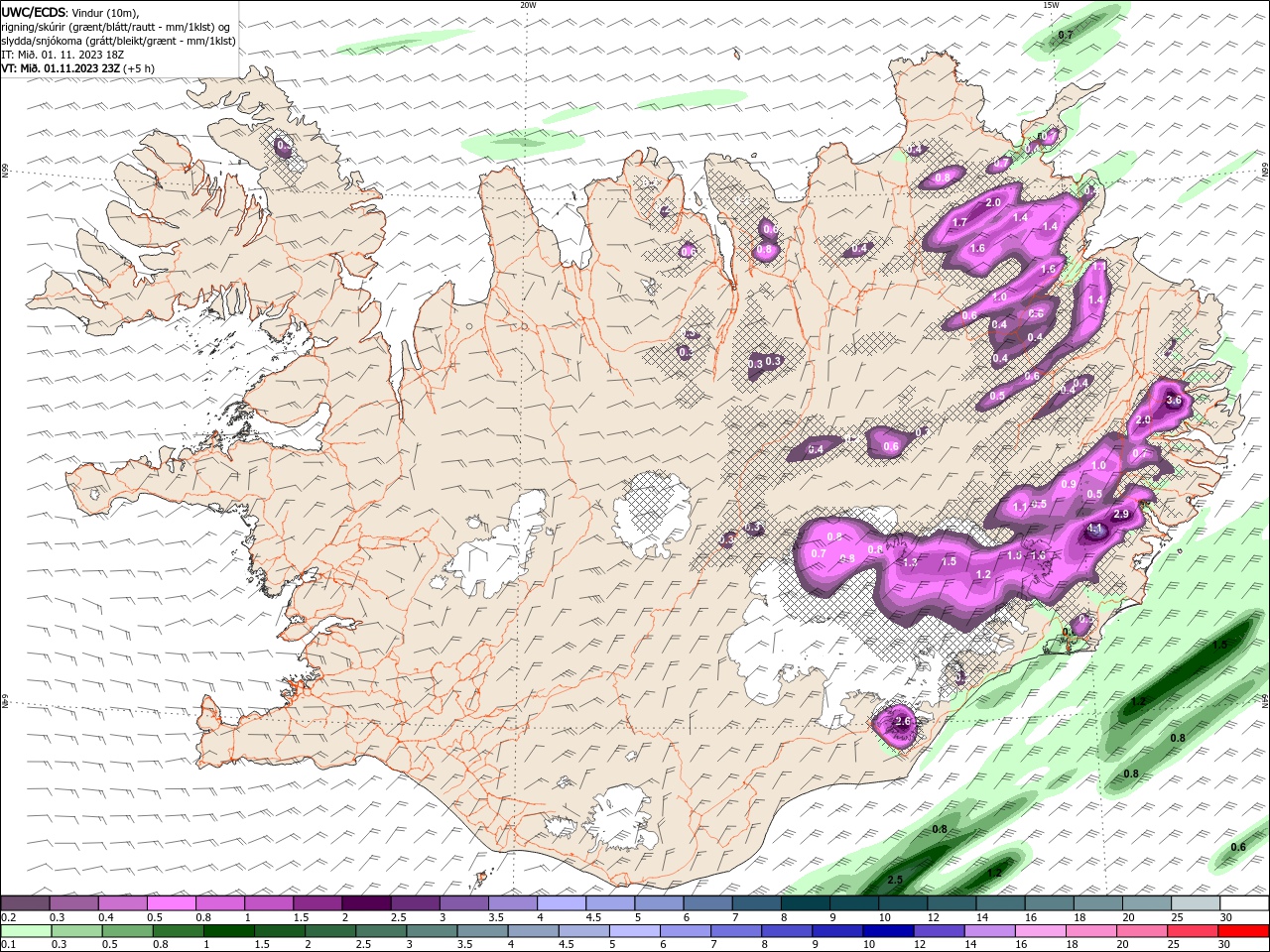Click the 15W longitude label

point(1051,5)
